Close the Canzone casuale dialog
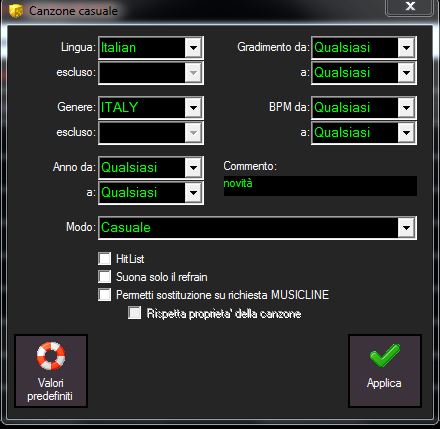The image size is (440, 429). point(410,6)
